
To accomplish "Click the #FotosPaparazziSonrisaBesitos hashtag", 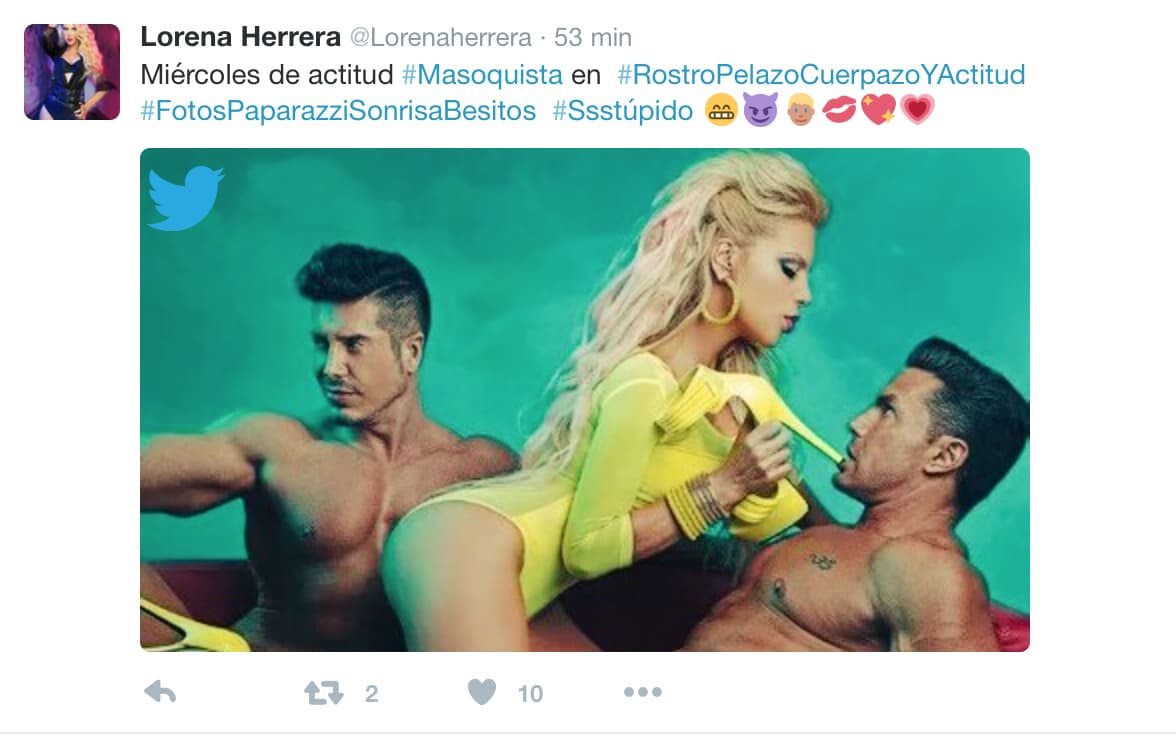I will tap(338, 110).
